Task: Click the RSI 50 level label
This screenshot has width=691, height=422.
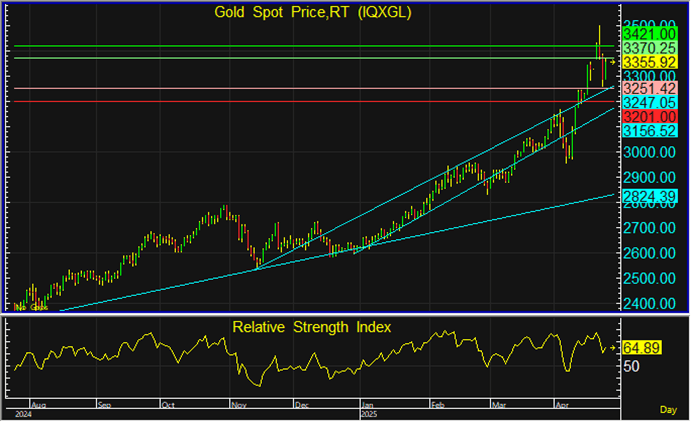Action: (632, 366)
